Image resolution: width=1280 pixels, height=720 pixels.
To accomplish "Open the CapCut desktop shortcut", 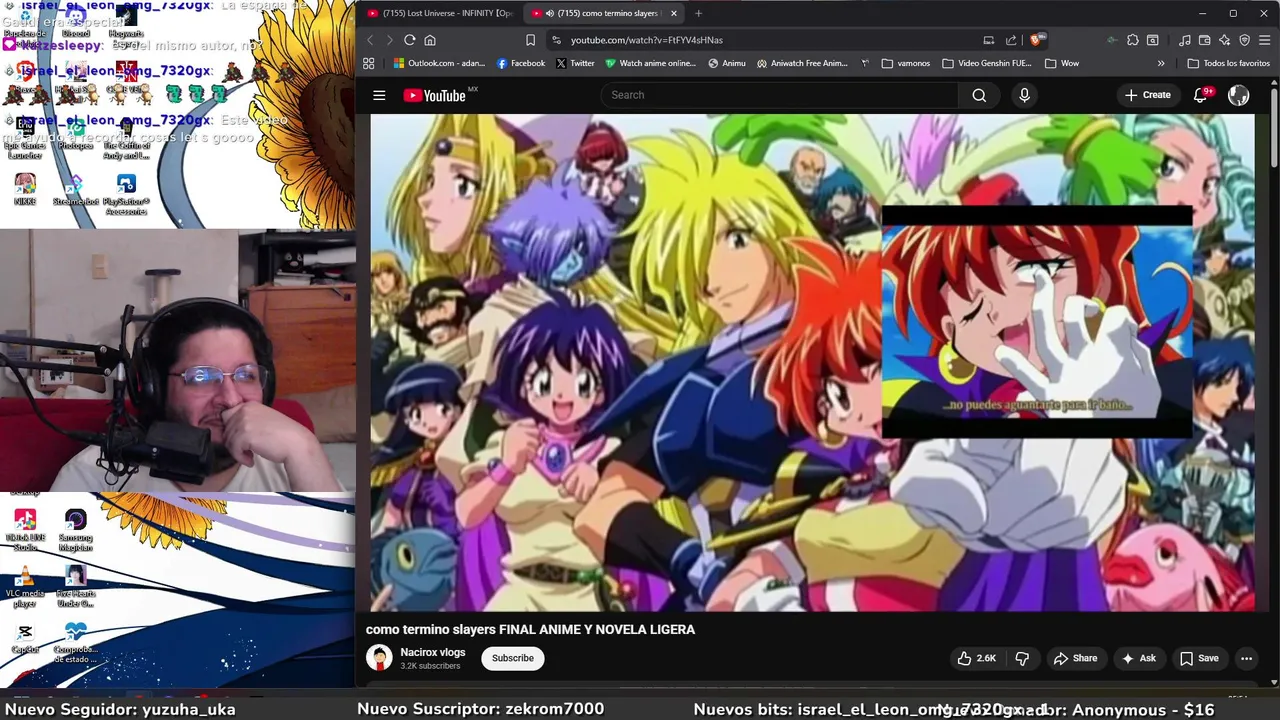I will (x=25, y=639).
